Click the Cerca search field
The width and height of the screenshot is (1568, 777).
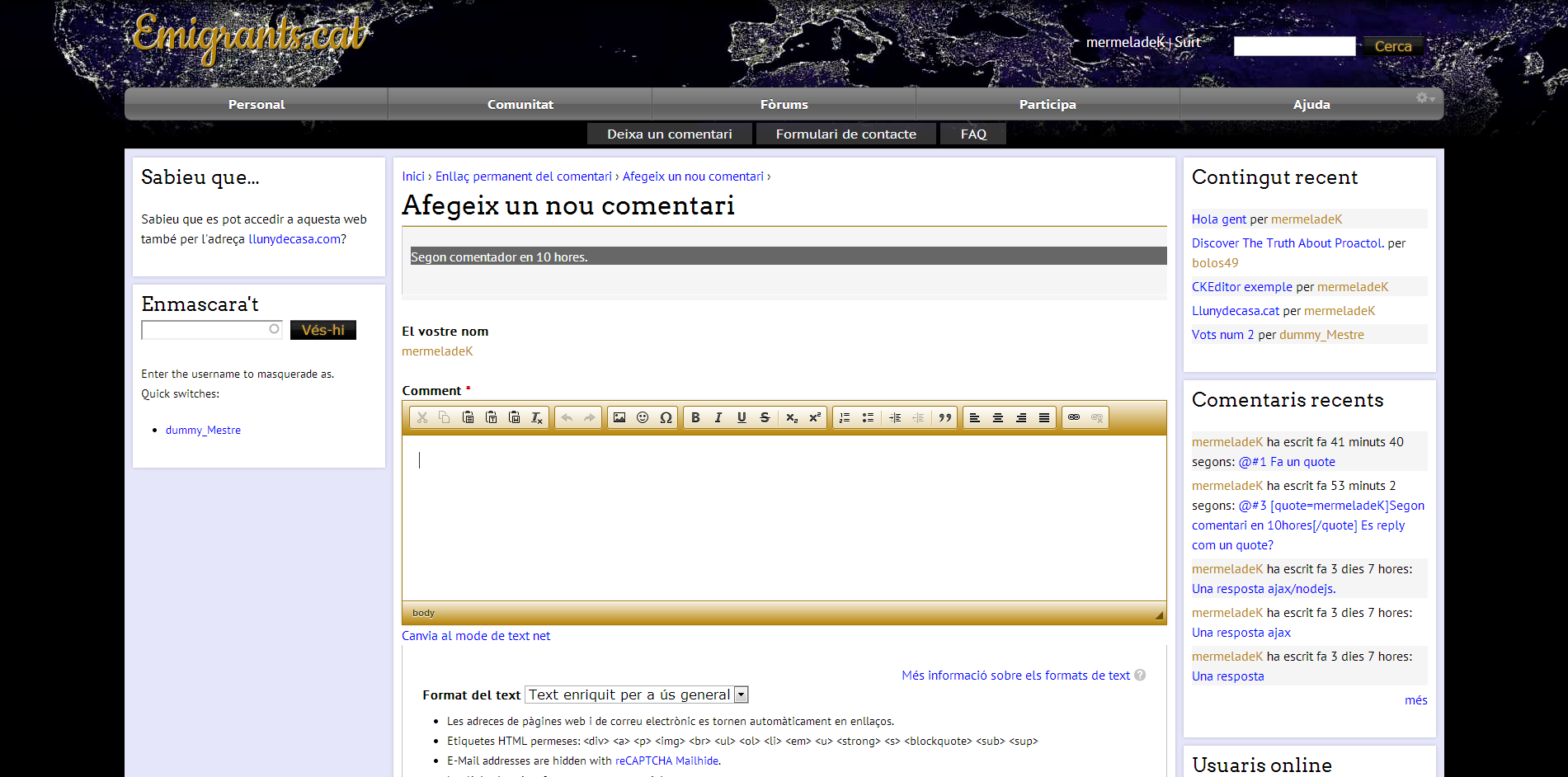[x=1293, y=45]
